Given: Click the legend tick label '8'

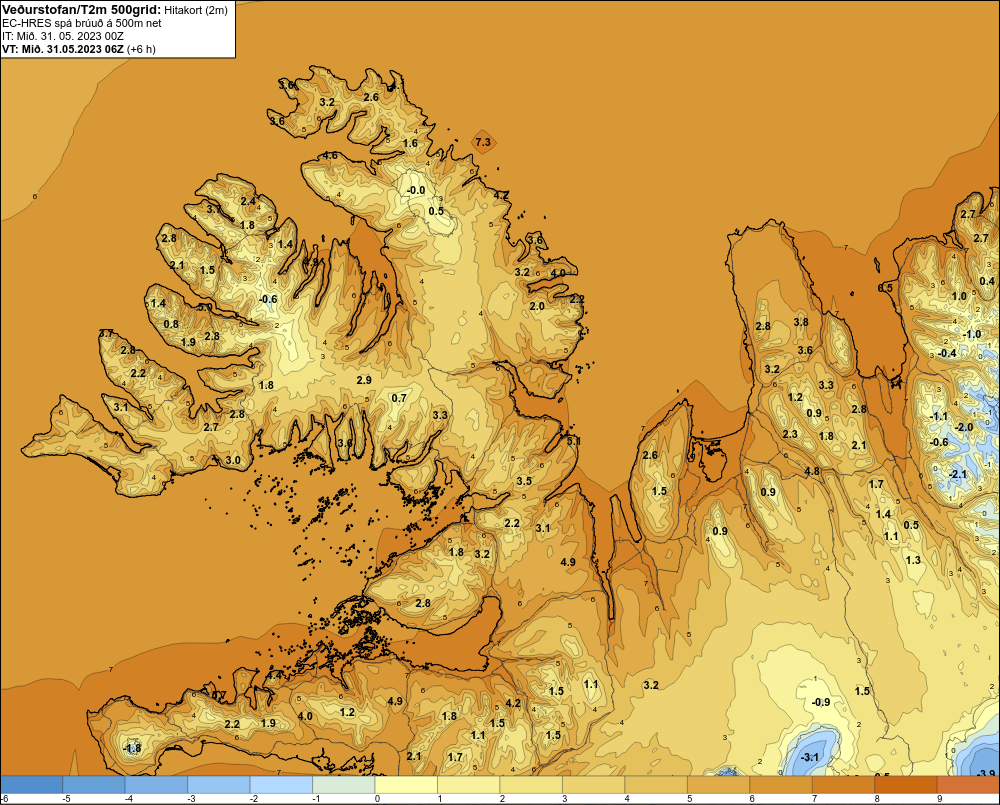Looking at the screenshot, I should click(876, 799).
